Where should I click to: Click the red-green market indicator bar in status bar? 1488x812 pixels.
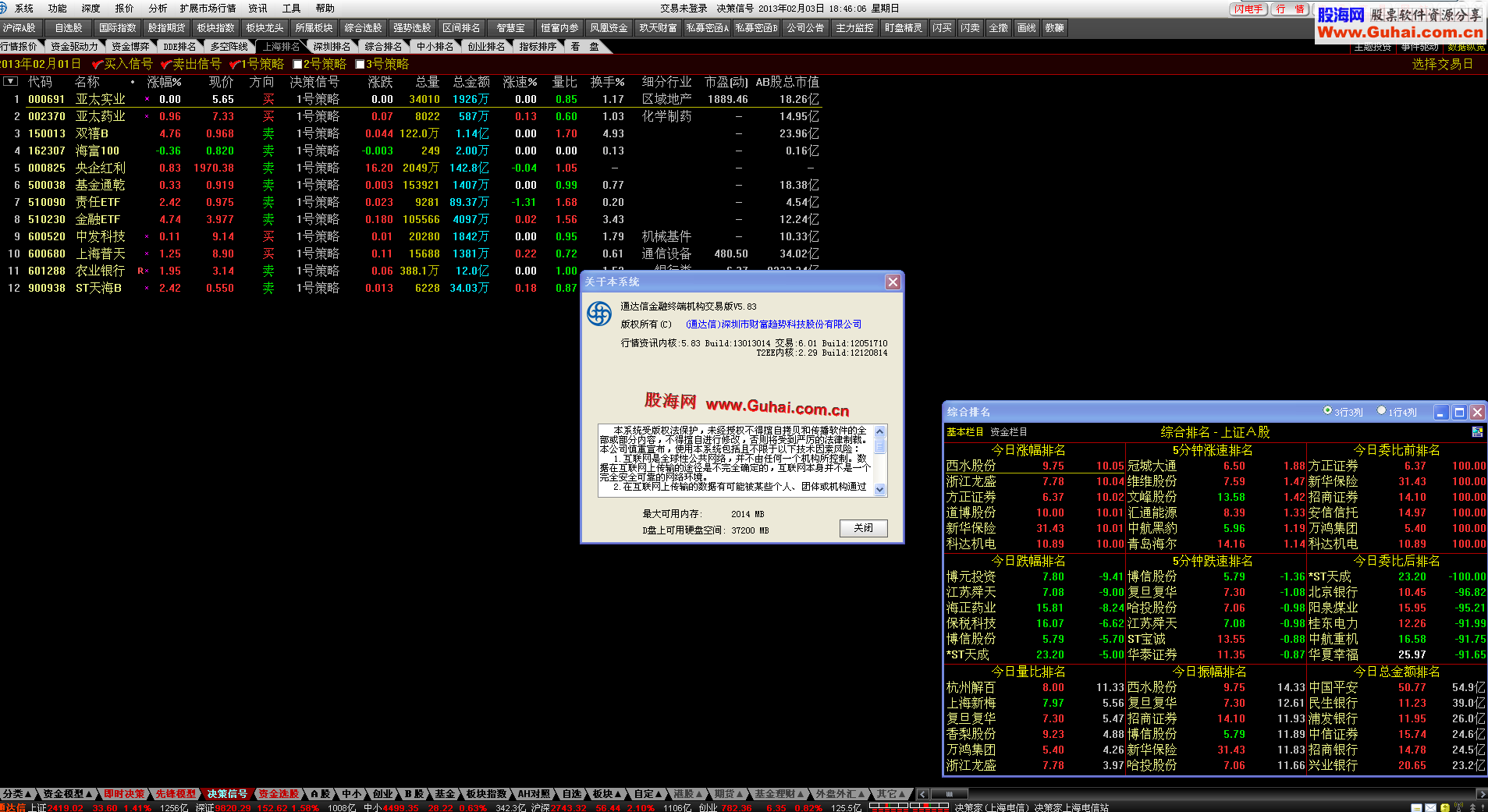(909, 807)
